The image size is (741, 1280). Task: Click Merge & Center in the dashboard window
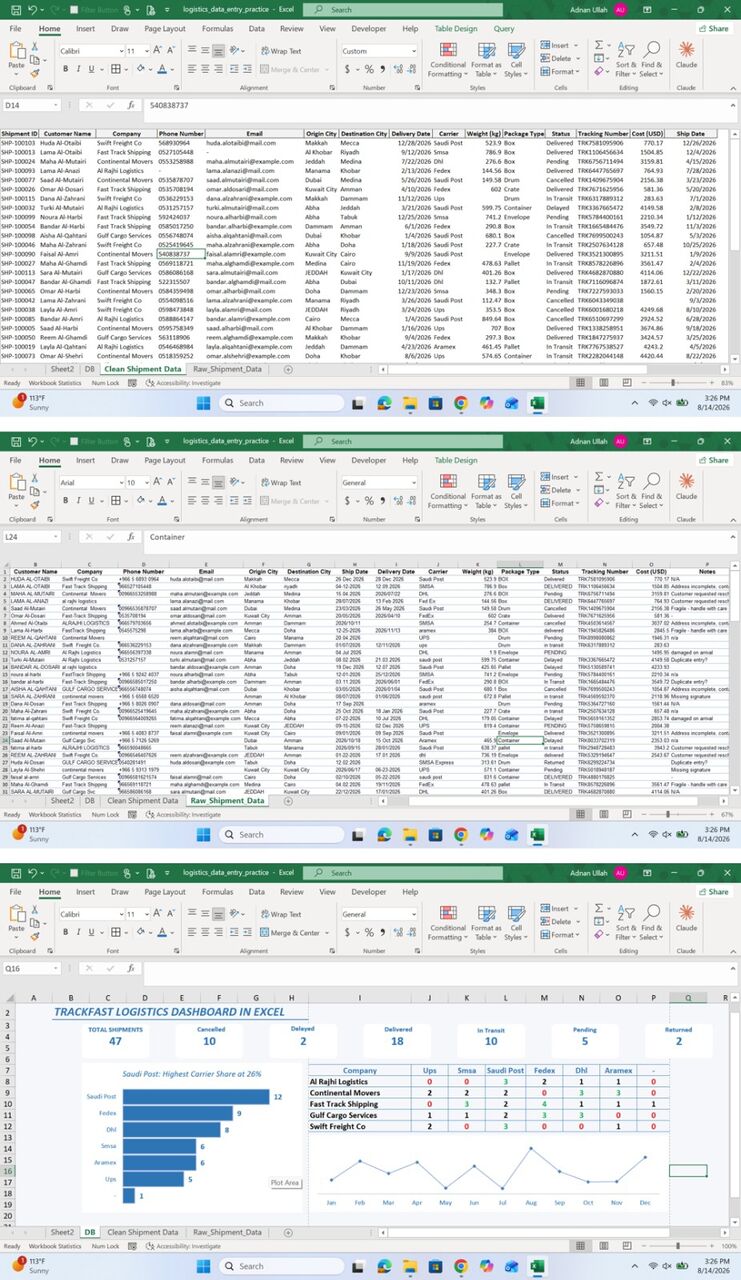pos(289,932)
